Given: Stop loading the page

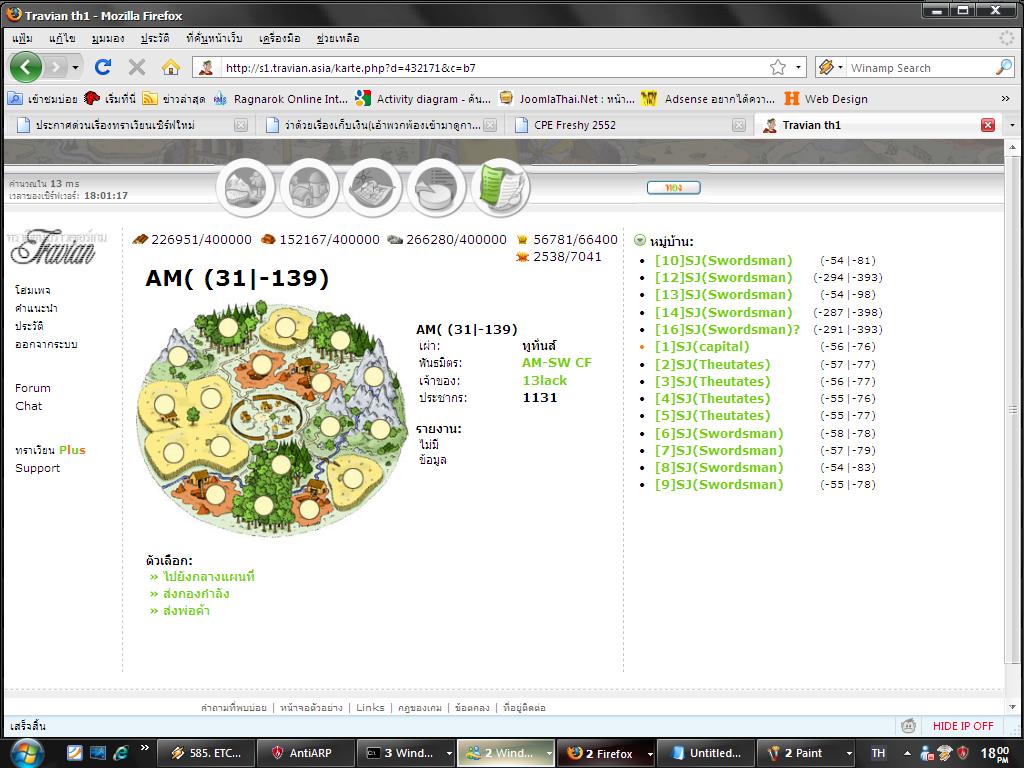Looking at the screenshot, I should (x=136, y=67).
